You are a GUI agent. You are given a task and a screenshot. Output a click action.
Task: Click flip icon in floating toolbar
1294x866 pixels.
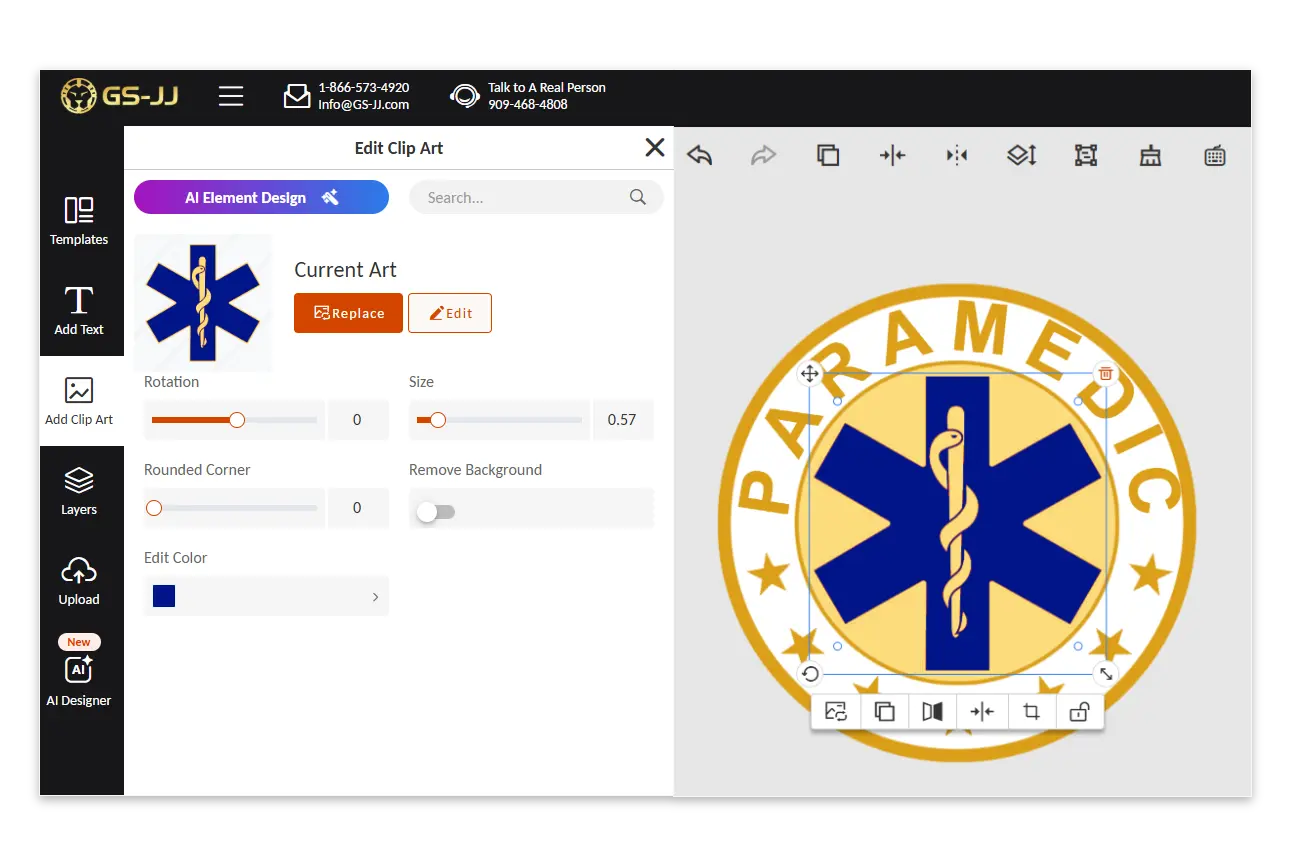[x=933, y=712]
